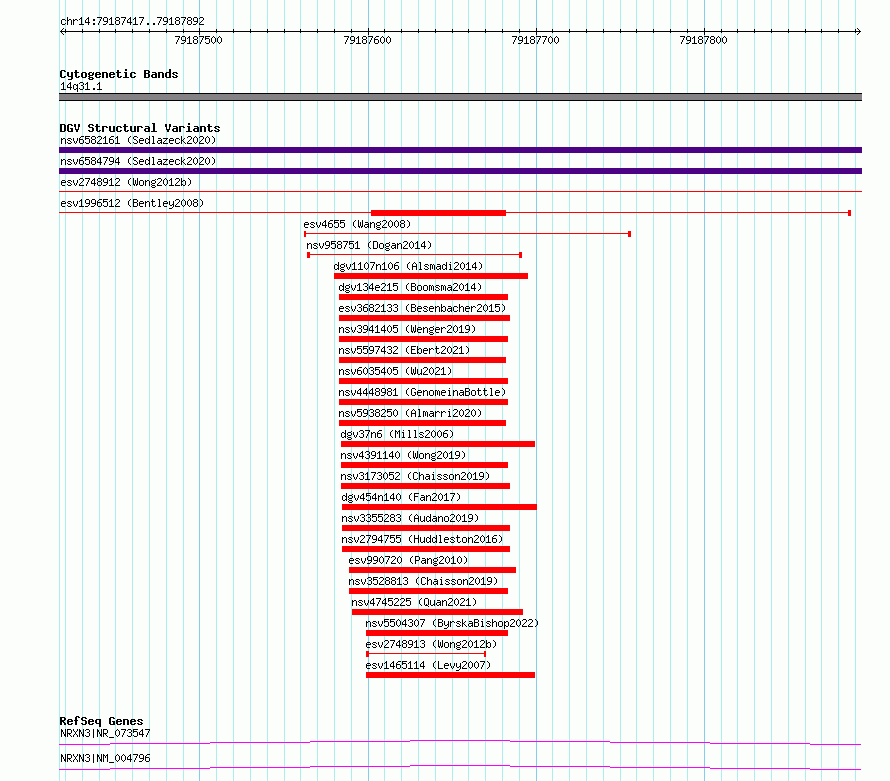Open esv3682133 (Besenbacher2015) variant

pos(422,308)
